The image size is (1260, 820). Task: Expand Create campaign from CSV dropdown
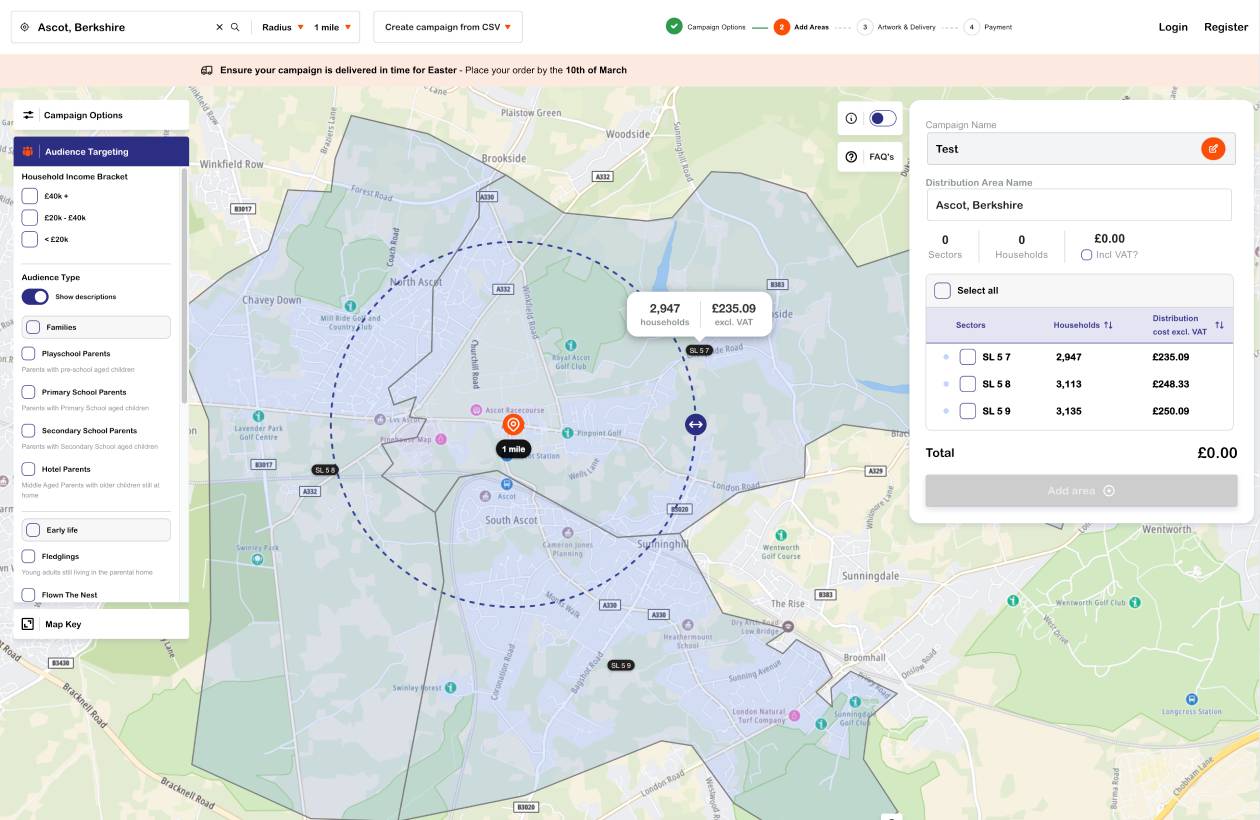pyautogui.click(x=447, y=27)
